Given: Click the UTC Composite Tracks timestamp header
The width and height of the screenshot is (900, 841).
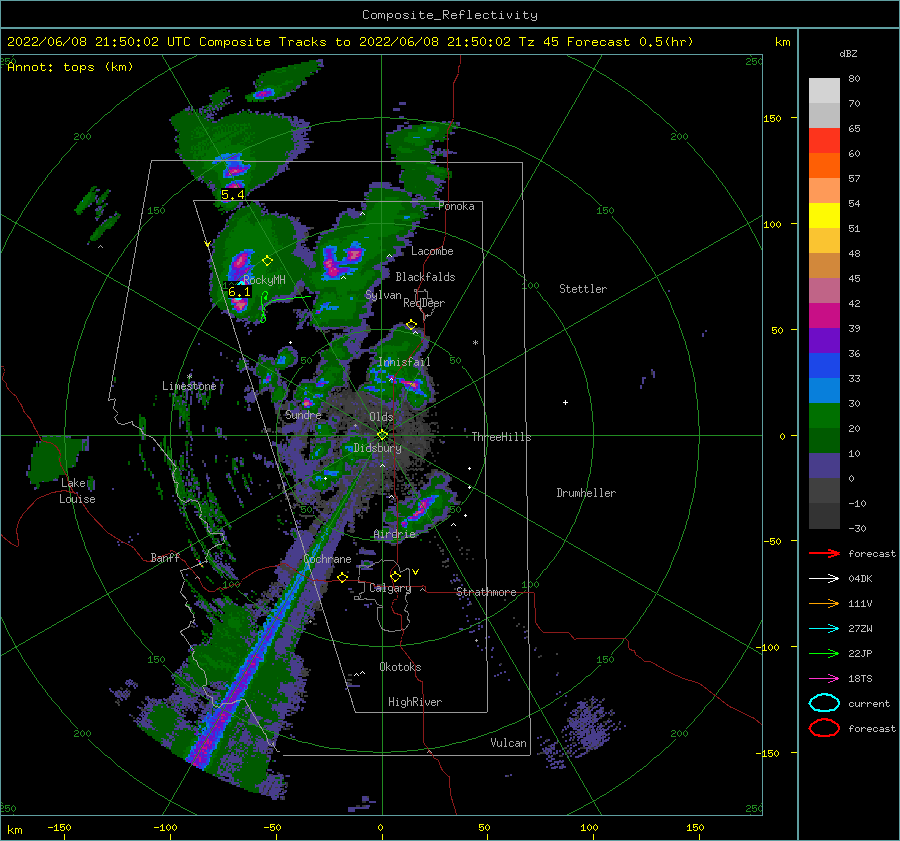Looking at the screenshot, I should pyautogui.click(x=350, y=42).
